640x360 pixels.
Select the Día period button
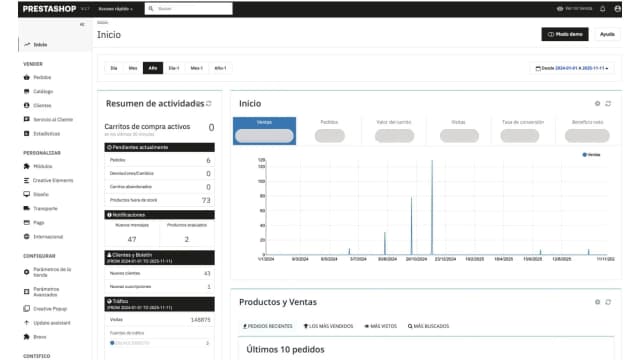point(114,68)
